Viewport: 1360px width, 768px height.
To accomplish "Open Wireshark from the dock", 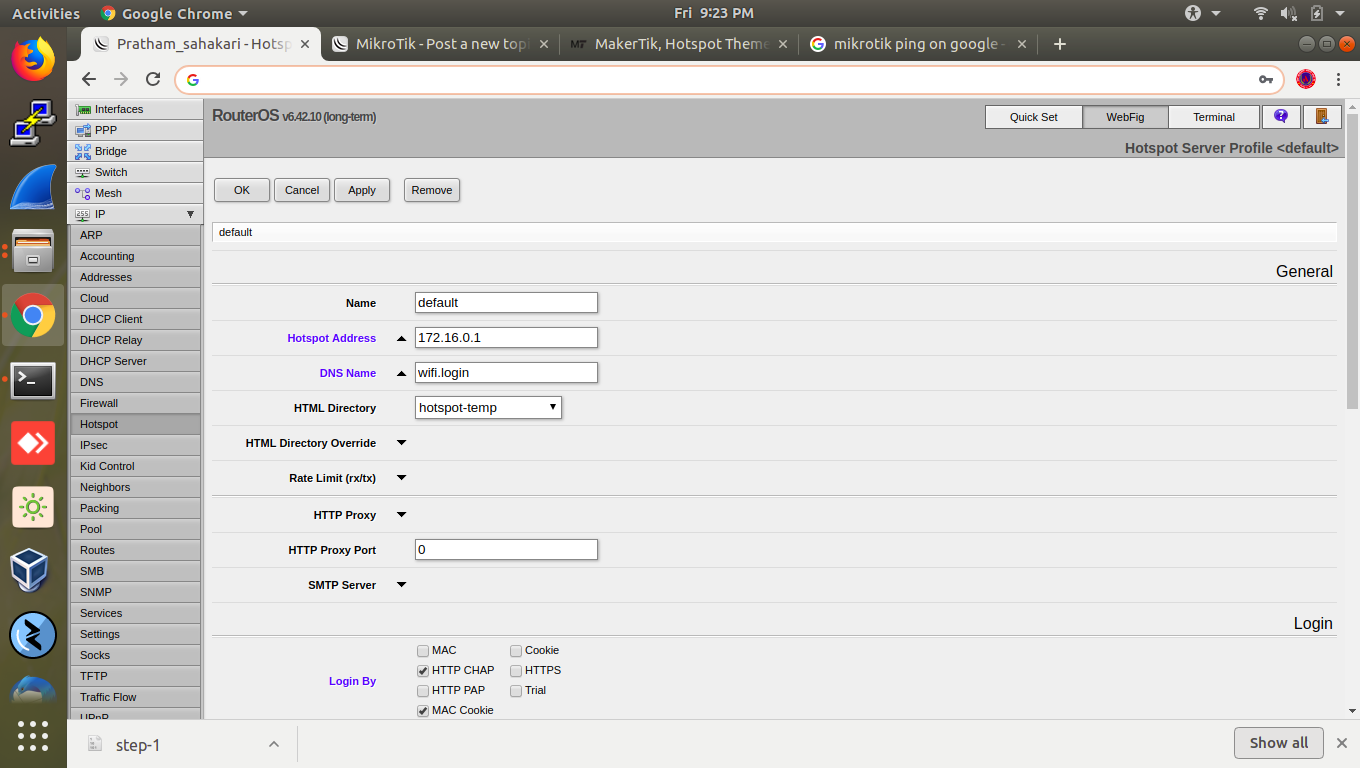I will [33, 187].
